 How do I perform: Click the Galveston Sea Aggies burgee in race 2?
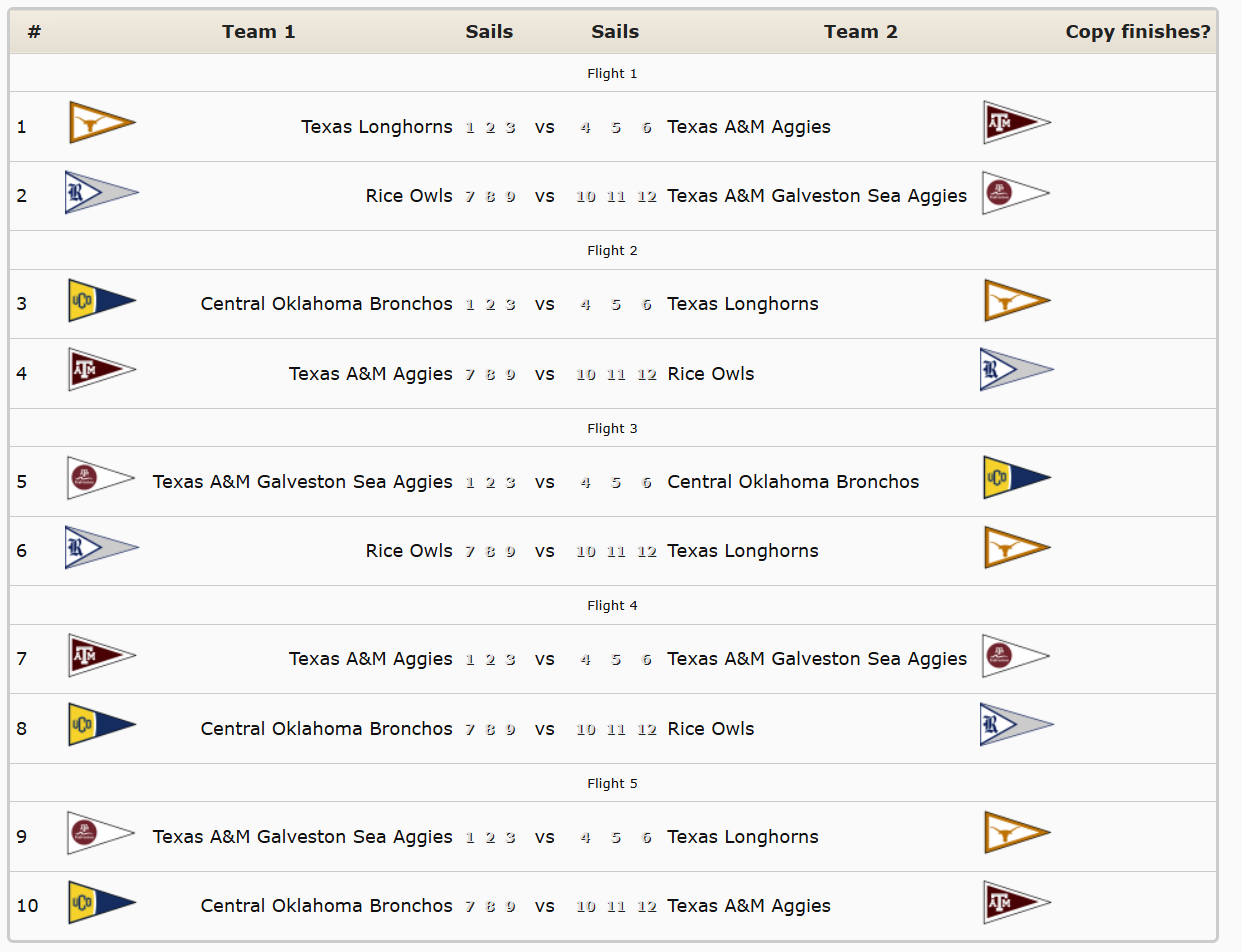tap(1015, 193)
